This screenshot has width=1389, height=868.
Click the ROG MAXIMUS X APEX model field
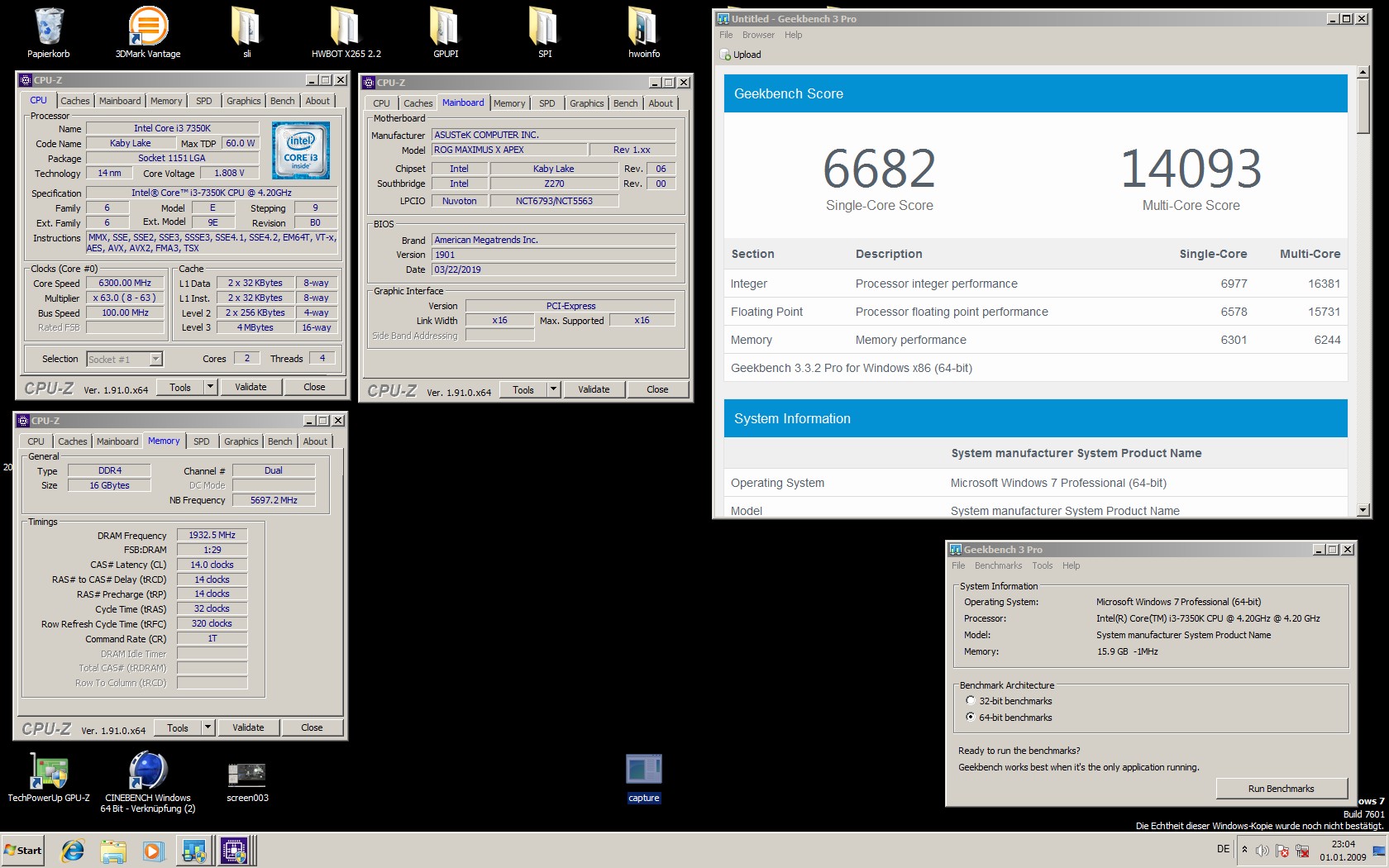[509, 150]
